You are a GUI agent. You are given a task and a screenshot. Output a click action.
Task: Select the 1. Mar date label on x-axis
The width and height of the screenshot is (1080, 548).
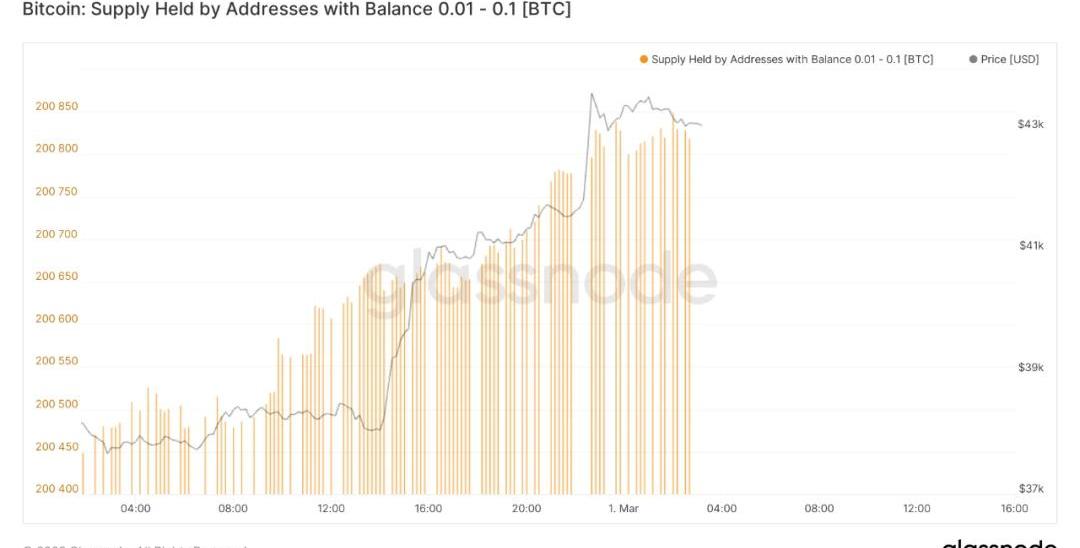pyautogui.click(x=623, y=509)
